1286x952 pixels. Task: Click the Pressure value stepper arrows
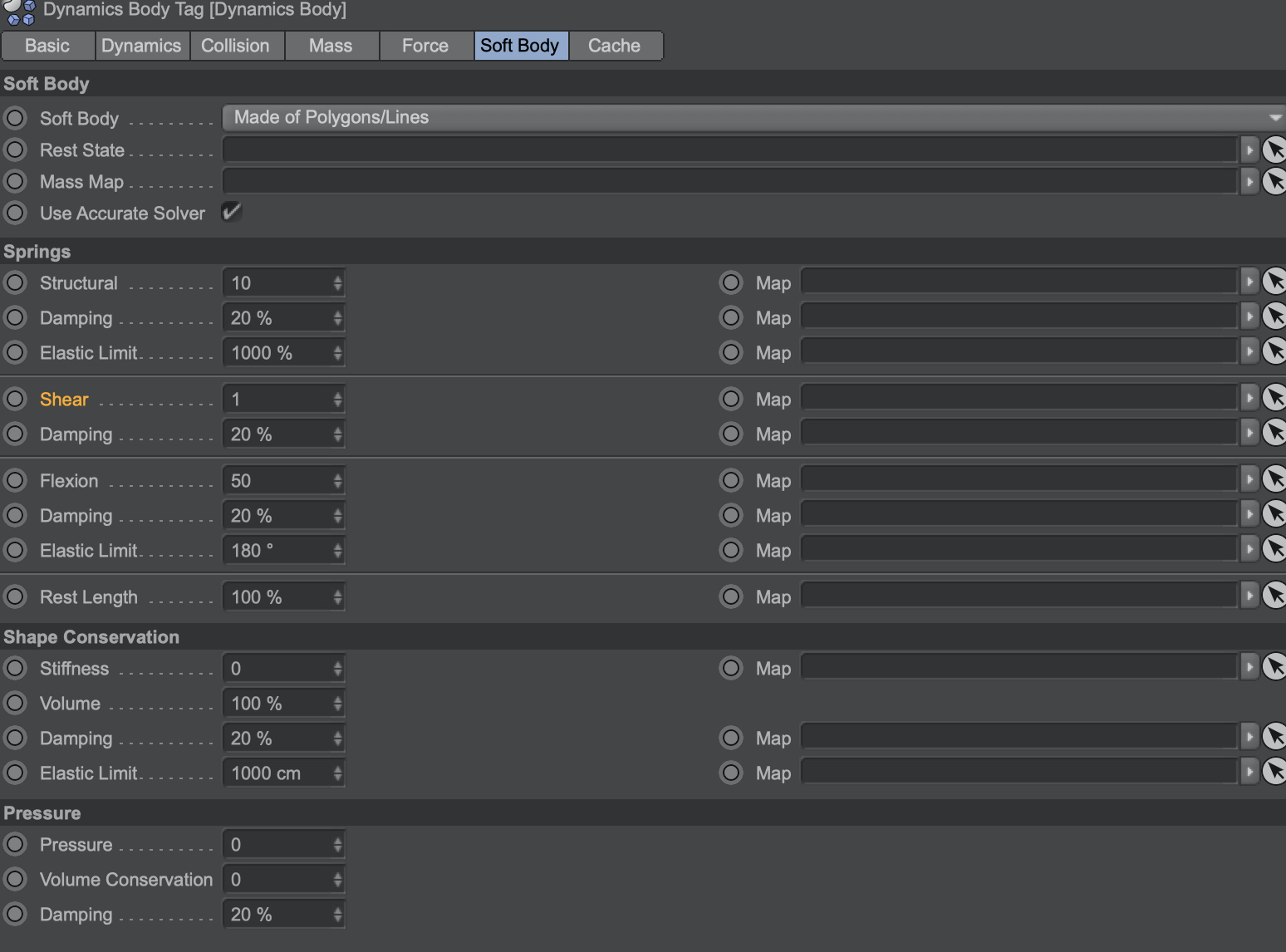[337, 845]
